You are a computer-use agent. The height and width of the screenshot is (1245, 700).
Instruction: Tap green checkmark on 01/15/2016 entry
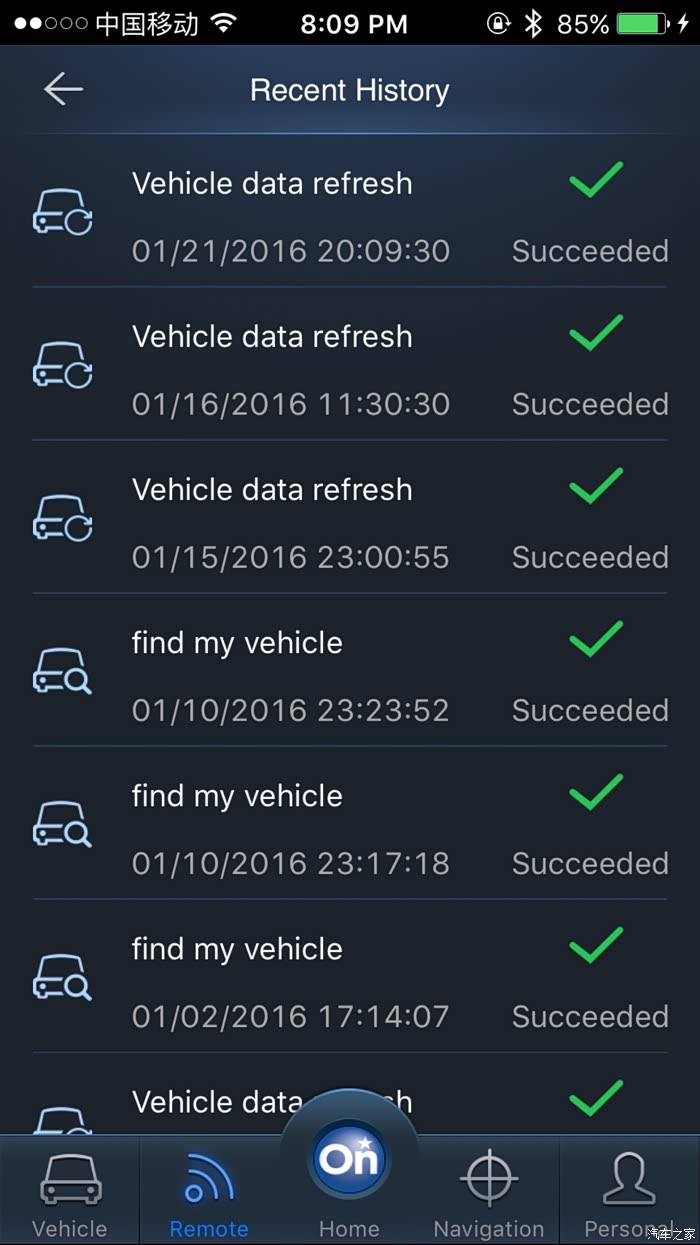pos(596,488)
